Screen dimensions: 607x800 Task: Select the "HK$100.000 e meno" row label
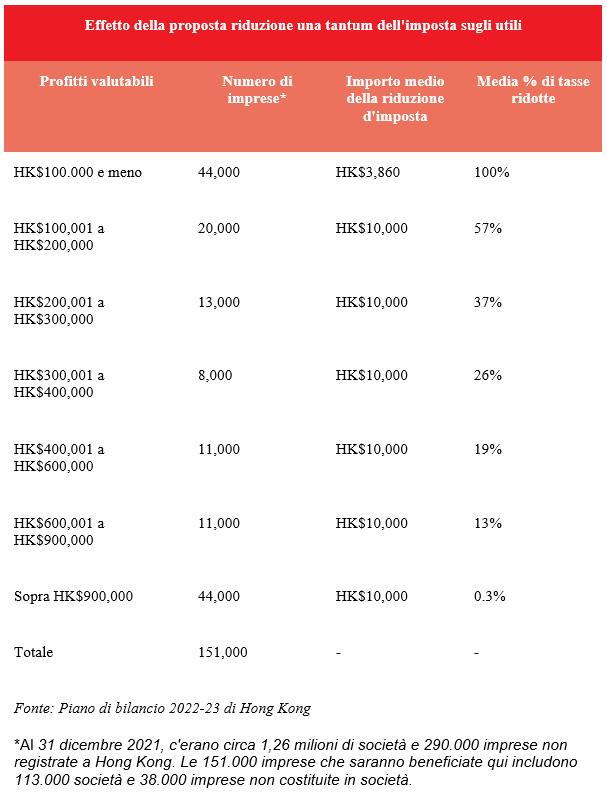coord(78,173)
